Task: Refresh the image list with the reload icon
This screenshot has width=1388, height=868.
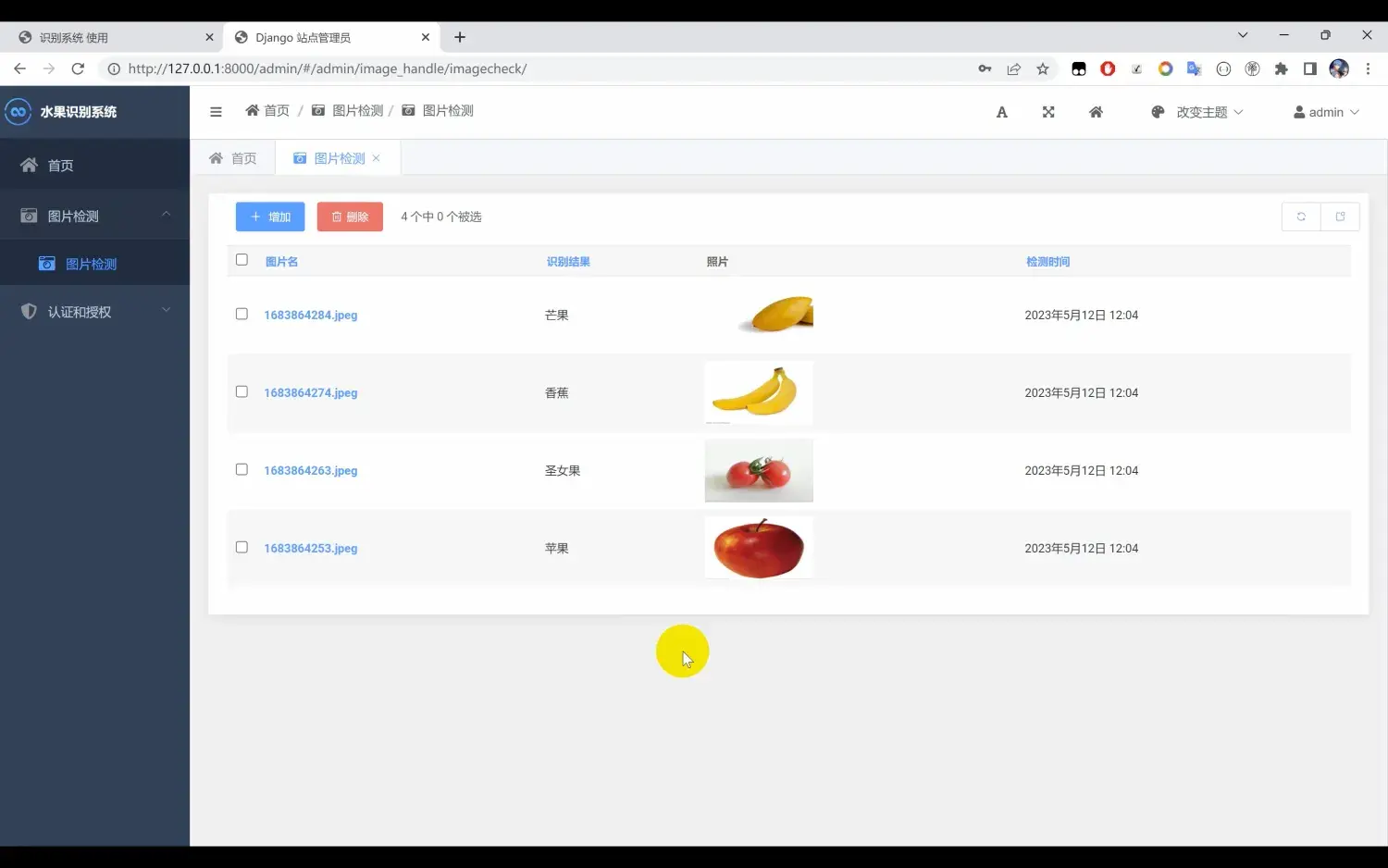Action: pos(1301,216)
